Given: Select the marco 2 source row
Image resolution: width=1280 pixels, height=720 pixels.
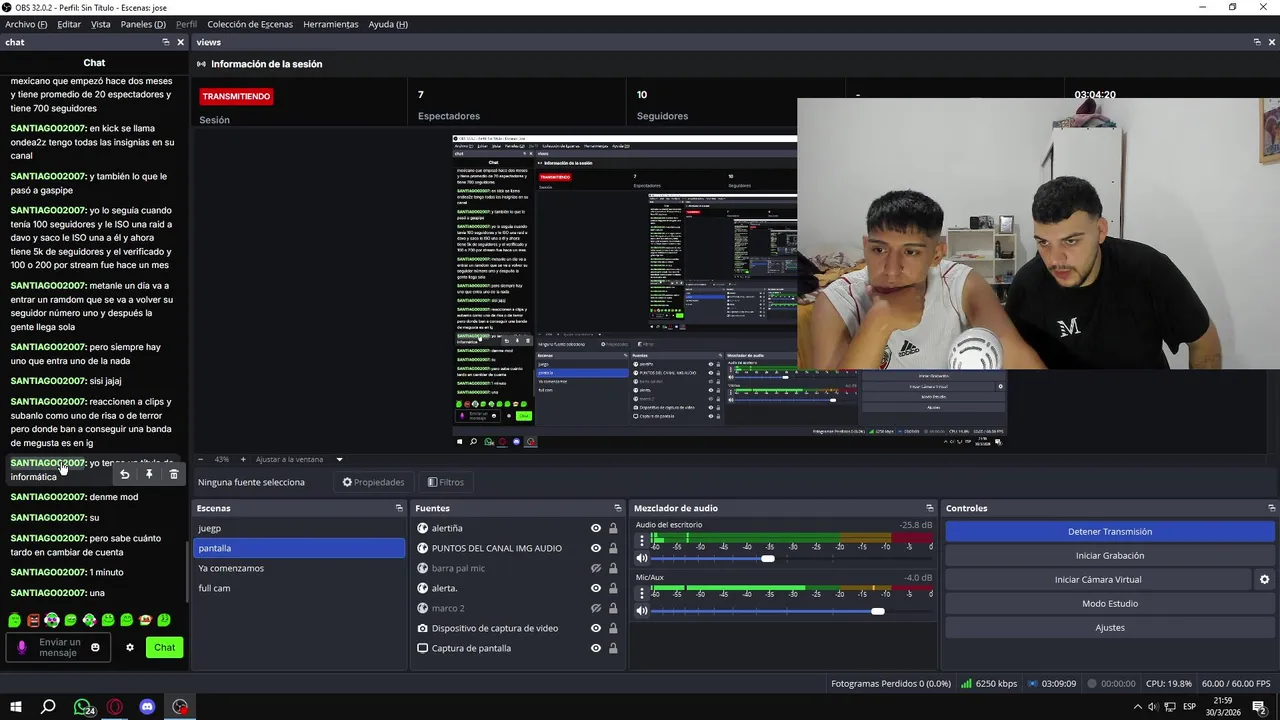Looking at the screenshot, I should pos(518,608).
